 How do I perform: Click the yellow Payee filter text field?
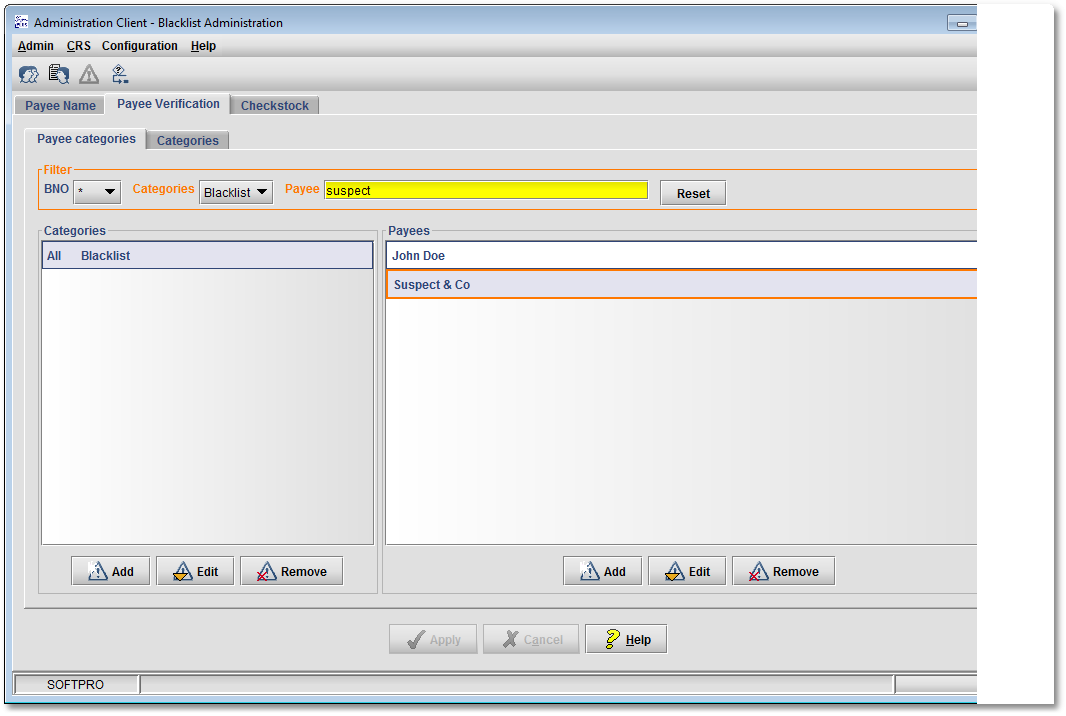(x=486, y=190)
